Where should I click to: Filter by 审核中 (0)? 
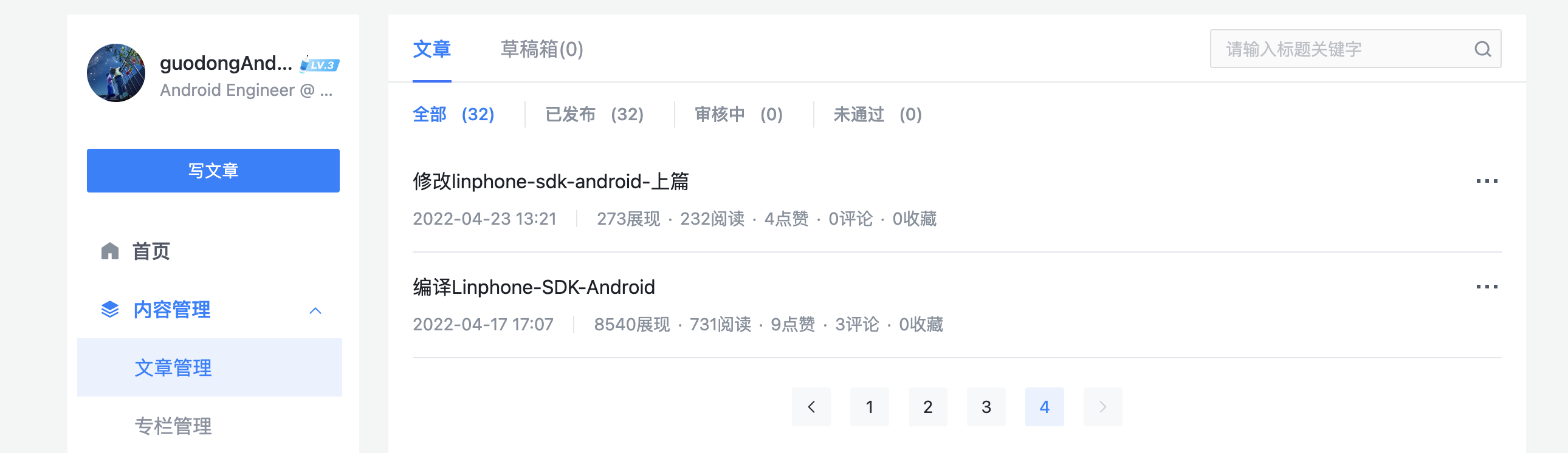point(738,114)
